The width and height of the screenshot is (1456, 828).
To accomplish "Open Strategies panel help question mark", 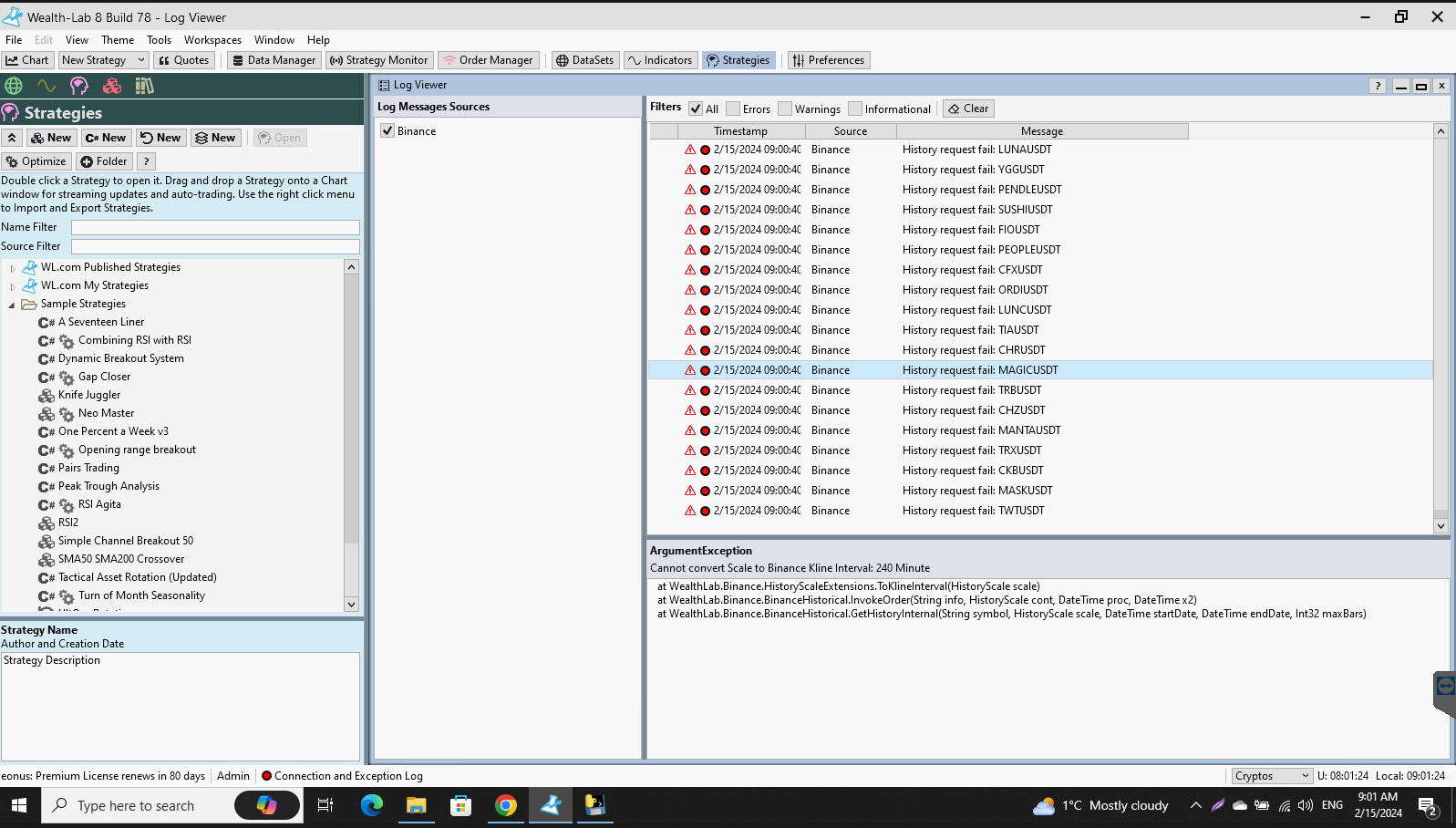I will click(x=146, y=161).
